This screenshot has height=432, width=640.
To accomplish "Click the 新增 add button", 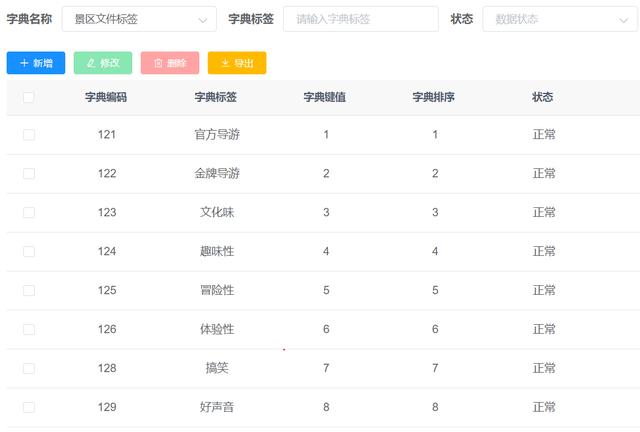I will (x=36, y=63).
